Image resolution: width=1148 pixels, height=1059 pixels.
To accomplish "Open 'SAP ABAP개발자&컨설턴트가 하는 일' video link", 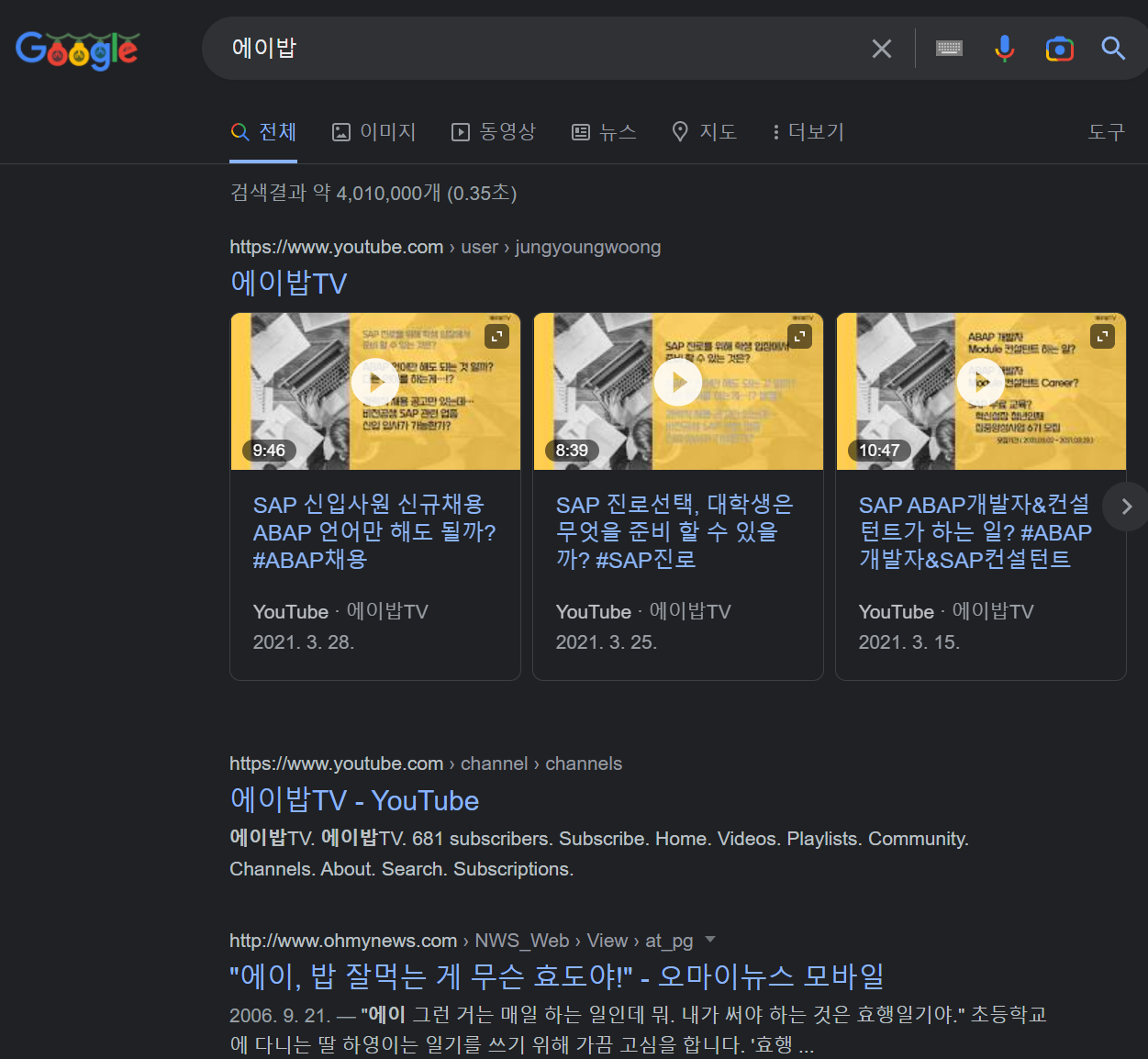I will click(x=975, y=532).
